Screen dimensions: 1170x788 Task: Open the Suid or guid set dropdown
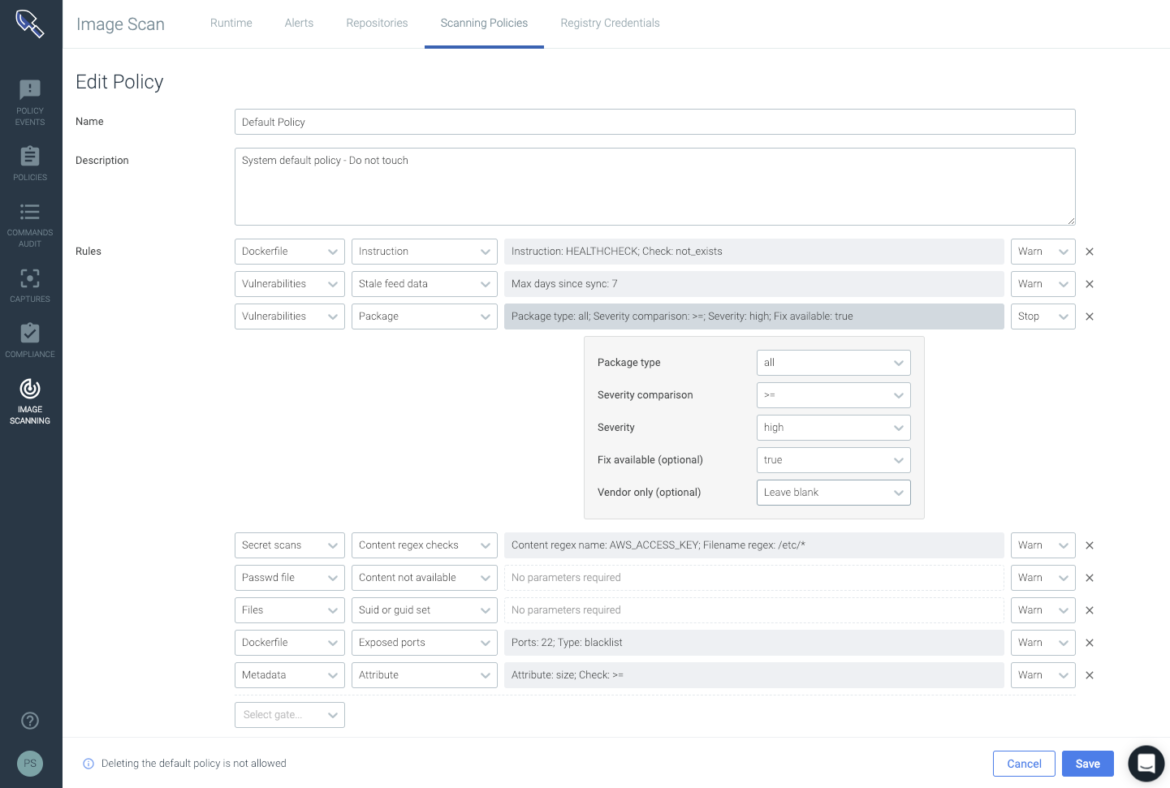425,610
